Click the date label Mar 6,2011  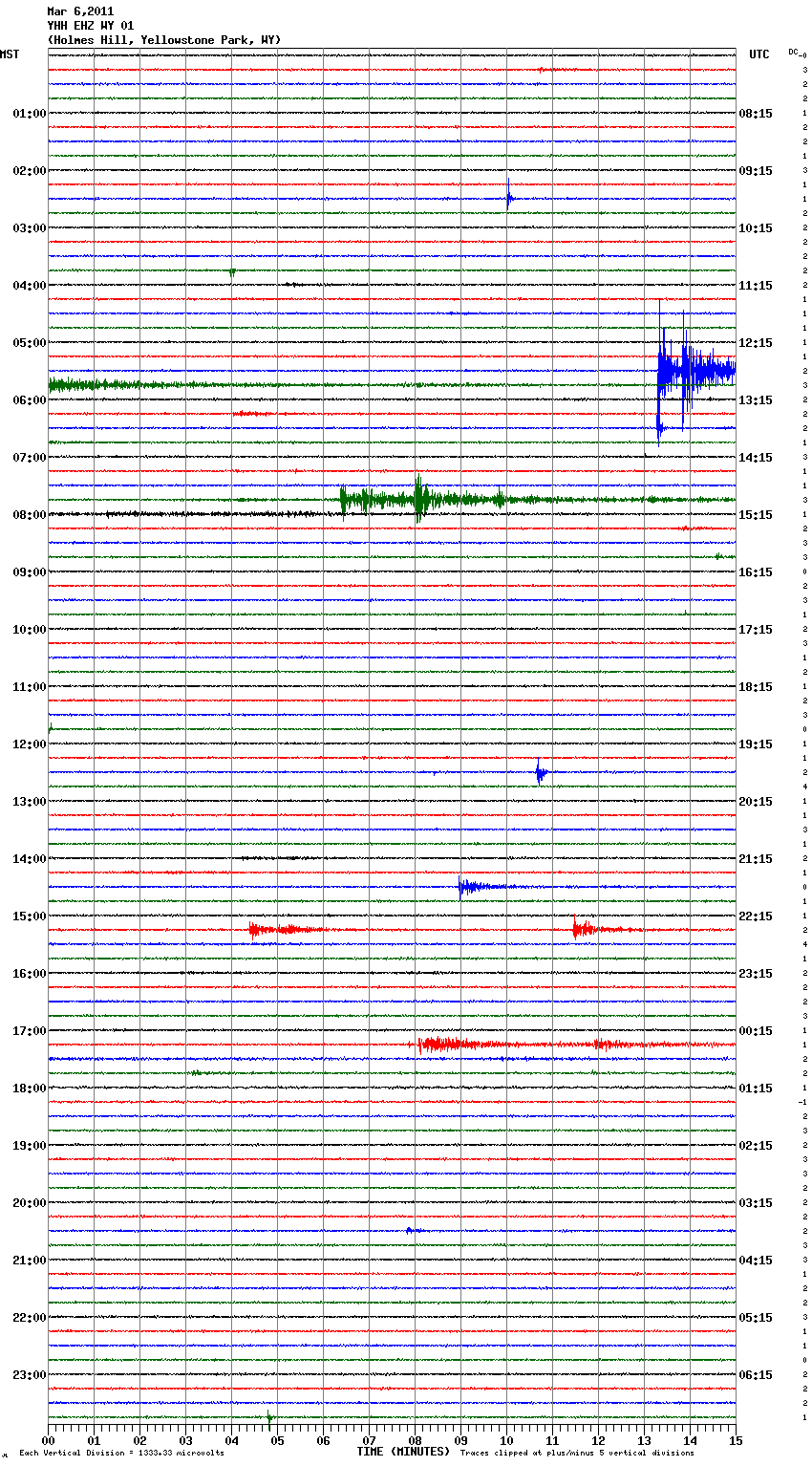pyautogui.click(x=80, y=11)
